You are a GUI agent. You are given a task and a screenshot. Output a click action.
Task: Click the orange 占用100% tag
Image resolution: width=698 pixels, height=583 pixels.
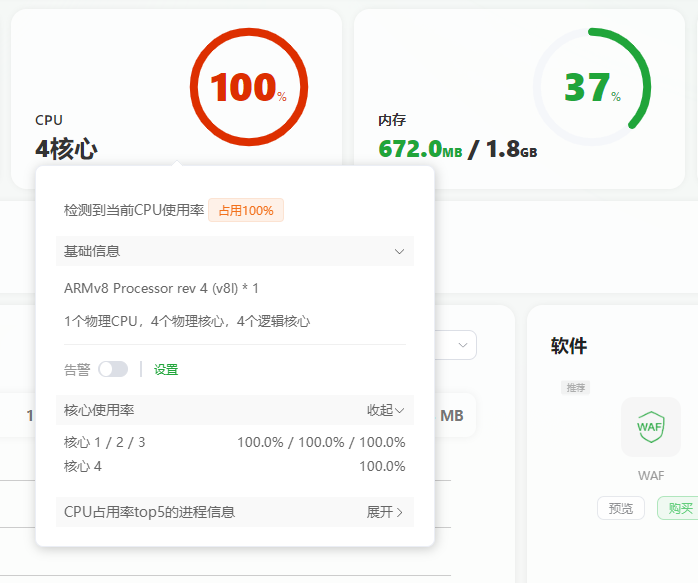(246, 210)
